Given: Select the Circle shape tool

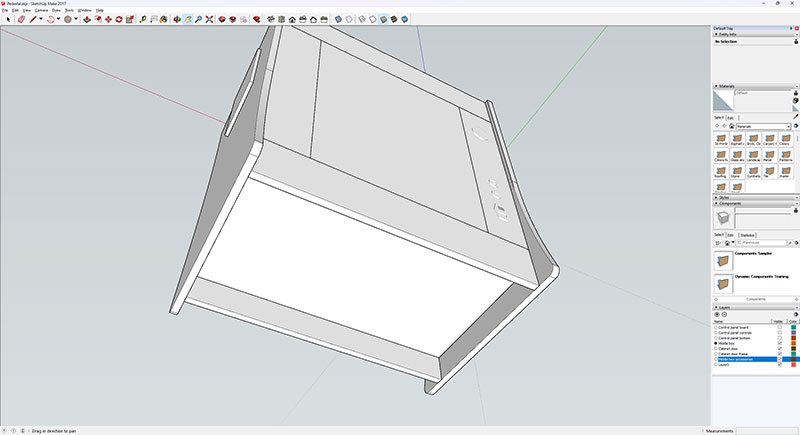Looking at the screenshot, I should [68, 19].
